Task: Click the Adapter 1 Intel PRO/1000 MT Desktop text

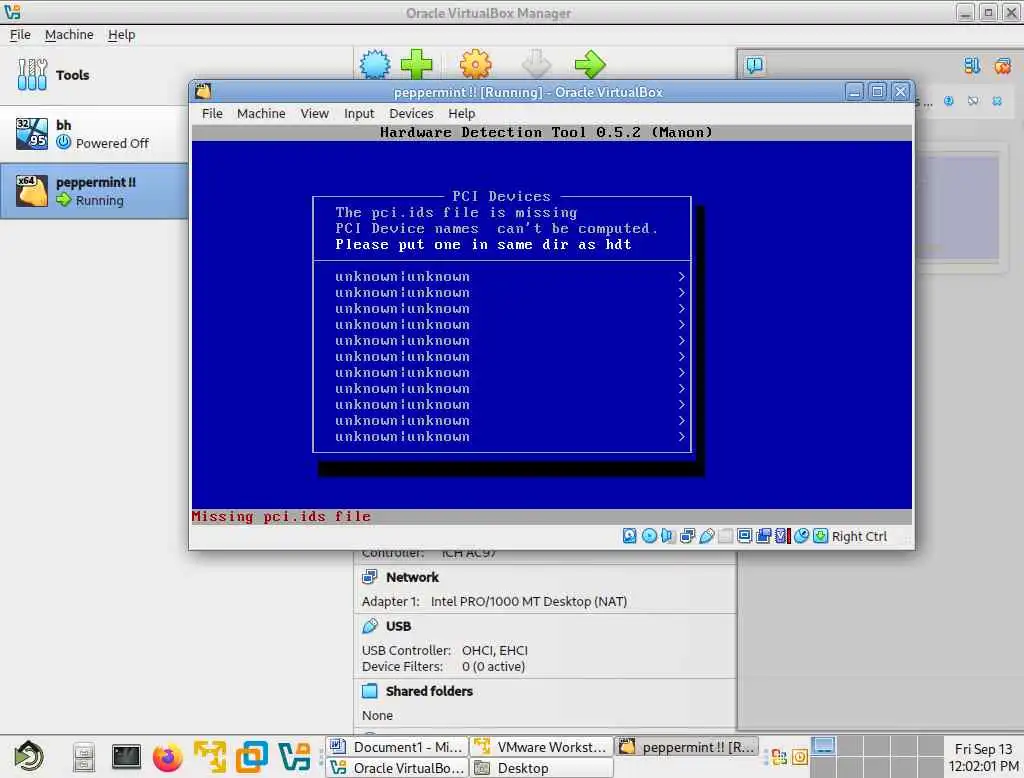Action: (x=494, y=601)
